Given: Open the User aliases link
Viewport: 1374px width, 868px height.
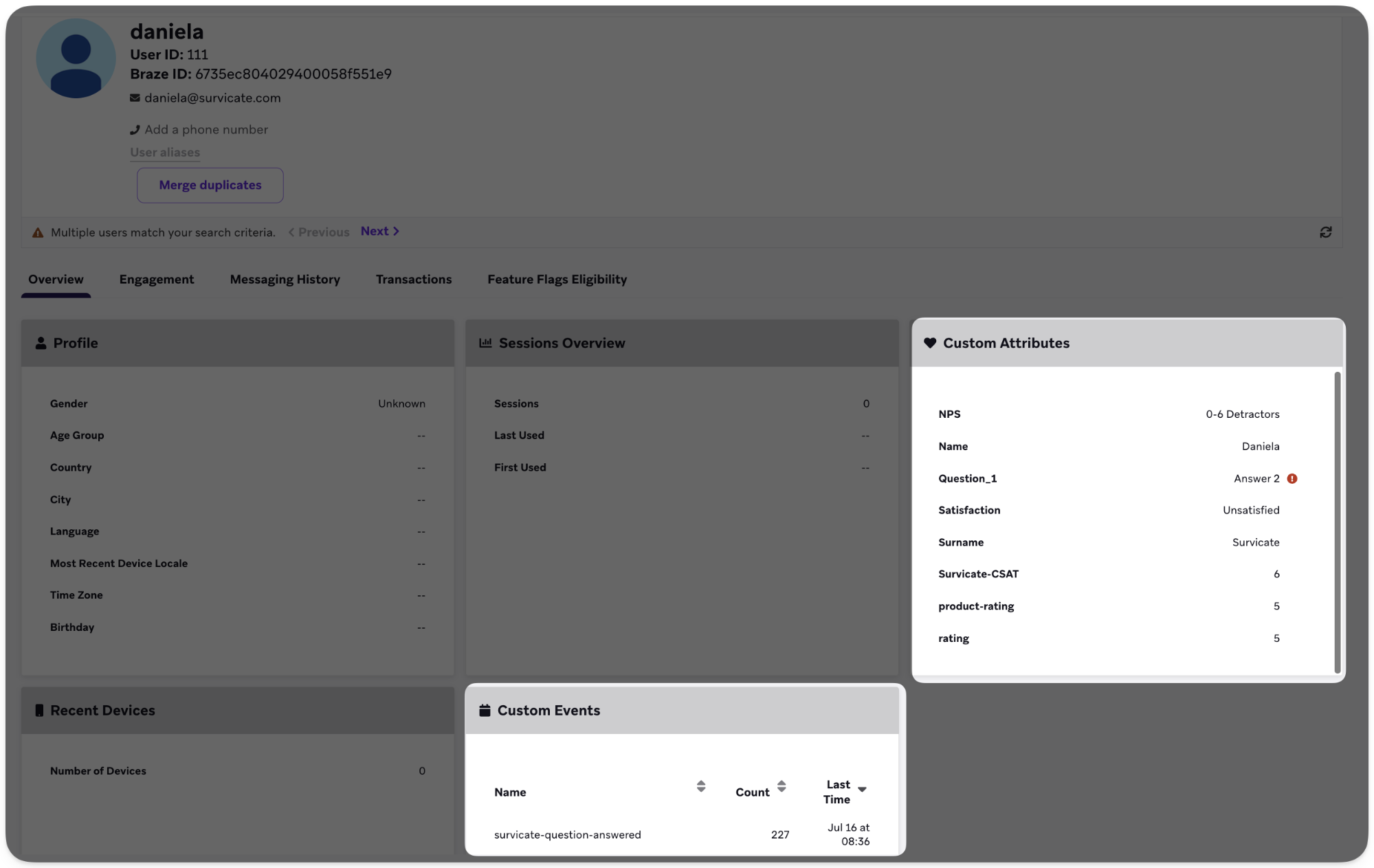Looking at the screenshot, I should click(164, 152).
